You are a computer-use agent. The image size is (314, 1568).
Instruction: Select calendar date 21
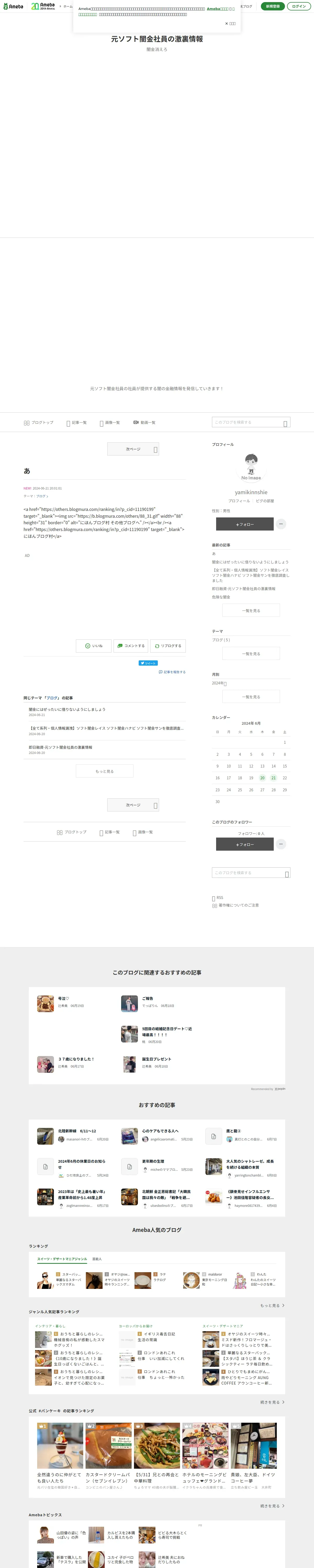tap(273, 778)
